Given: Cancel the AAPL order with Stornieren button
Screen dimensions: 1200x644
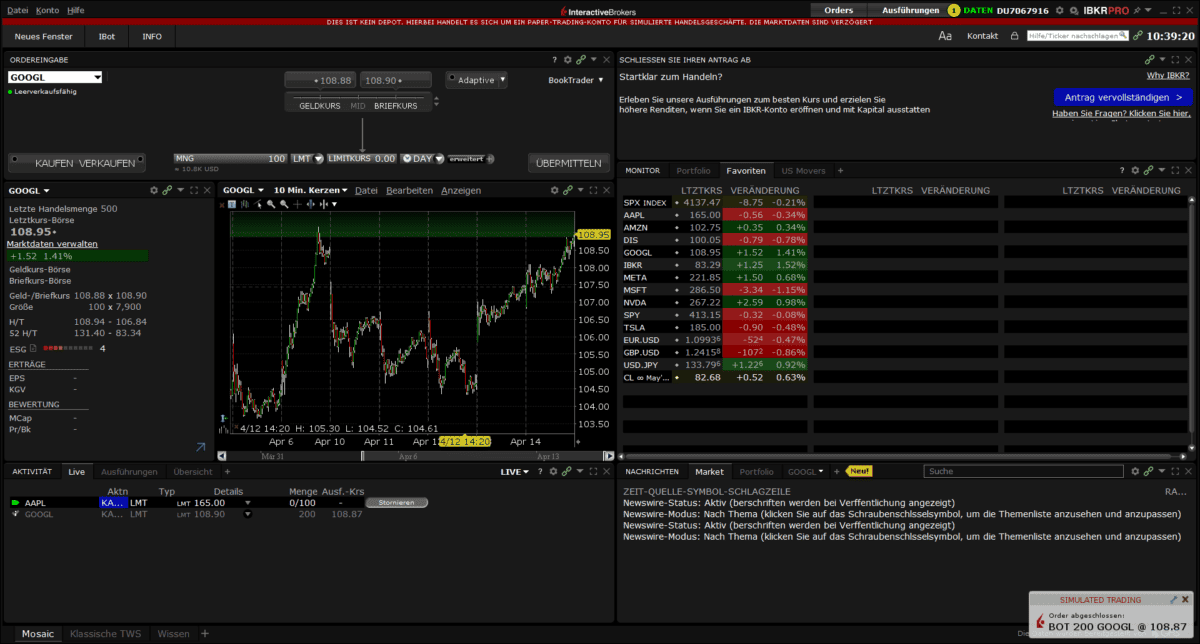Looking at the screenshot, I should click(x=397, y=502).
